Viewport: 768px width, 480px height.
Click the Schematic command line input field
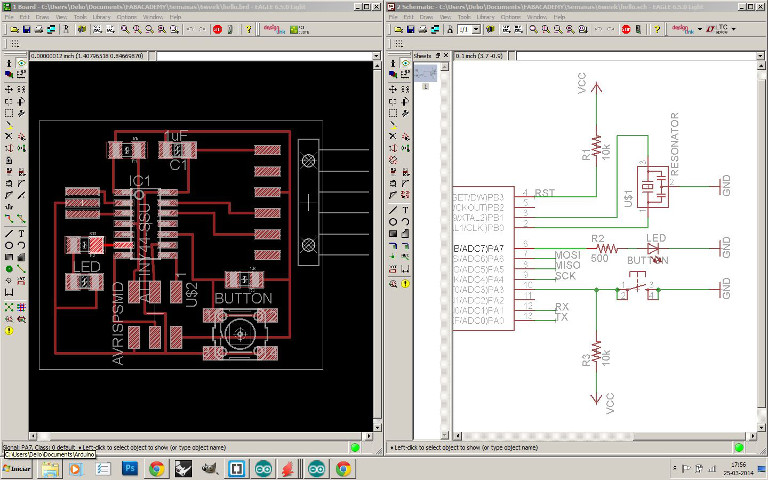[x=636, y=56]
